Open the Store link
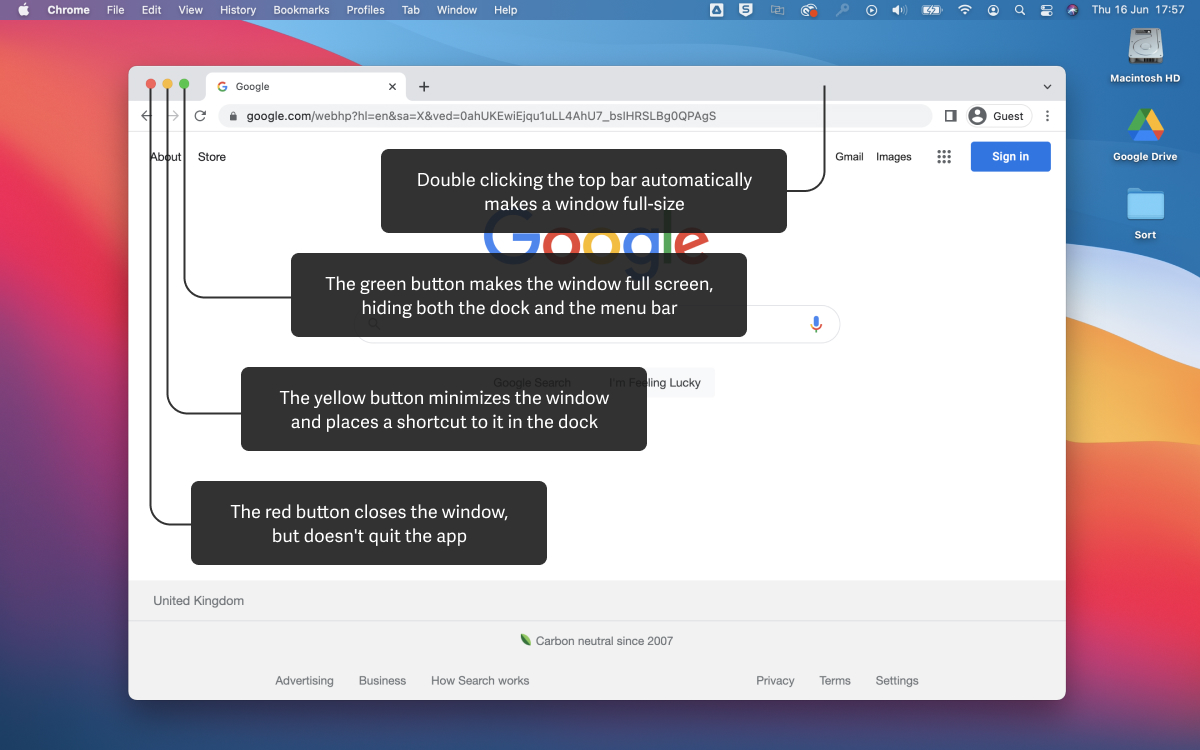 (212, 157)
